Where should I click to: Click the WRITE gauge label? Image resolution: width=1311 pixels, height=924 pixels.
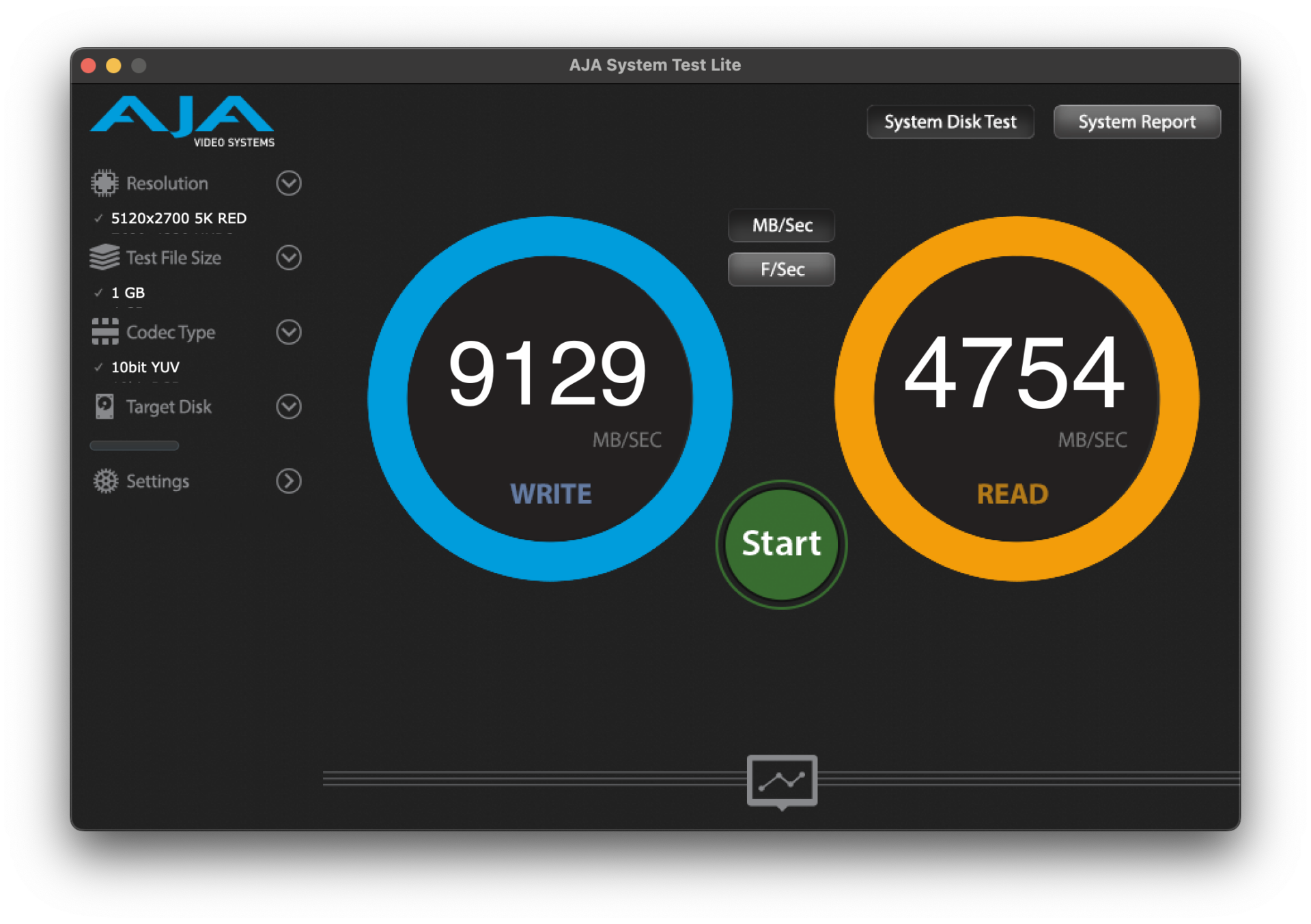pyautogui.click(x=551, y=494)
